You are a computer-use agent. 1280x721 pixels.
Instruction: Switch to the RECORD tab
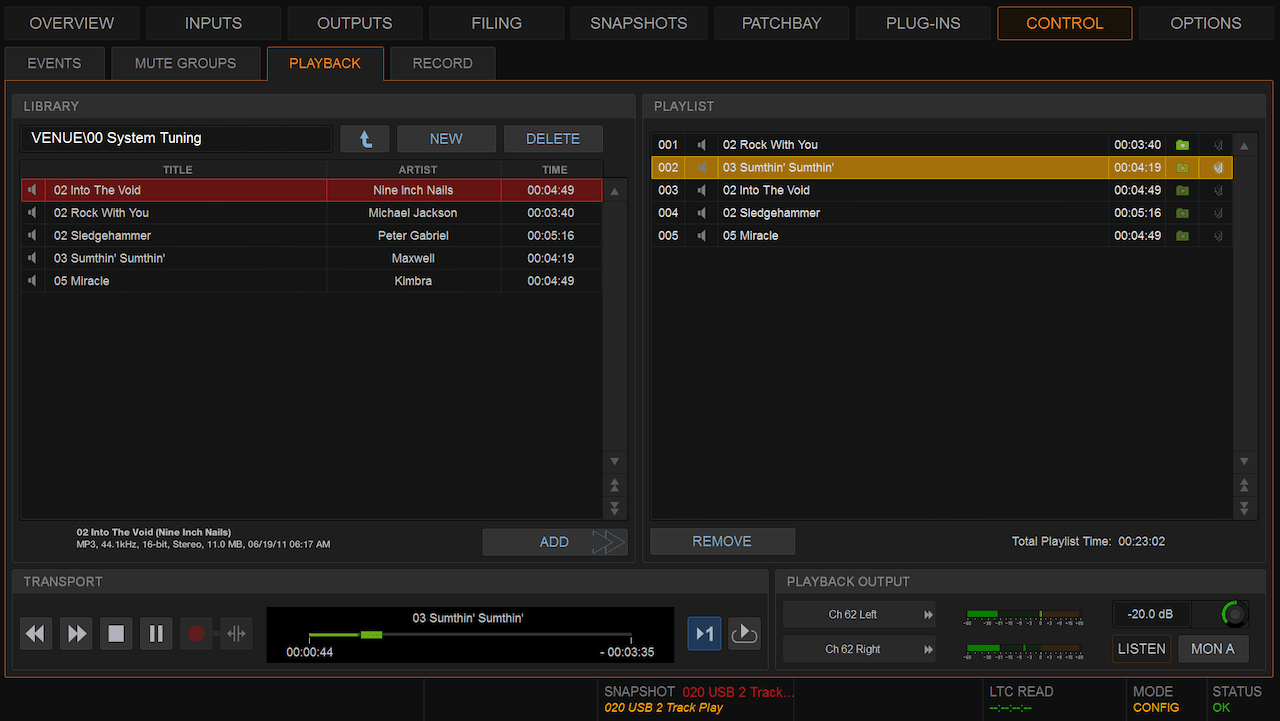pos(442,62)
